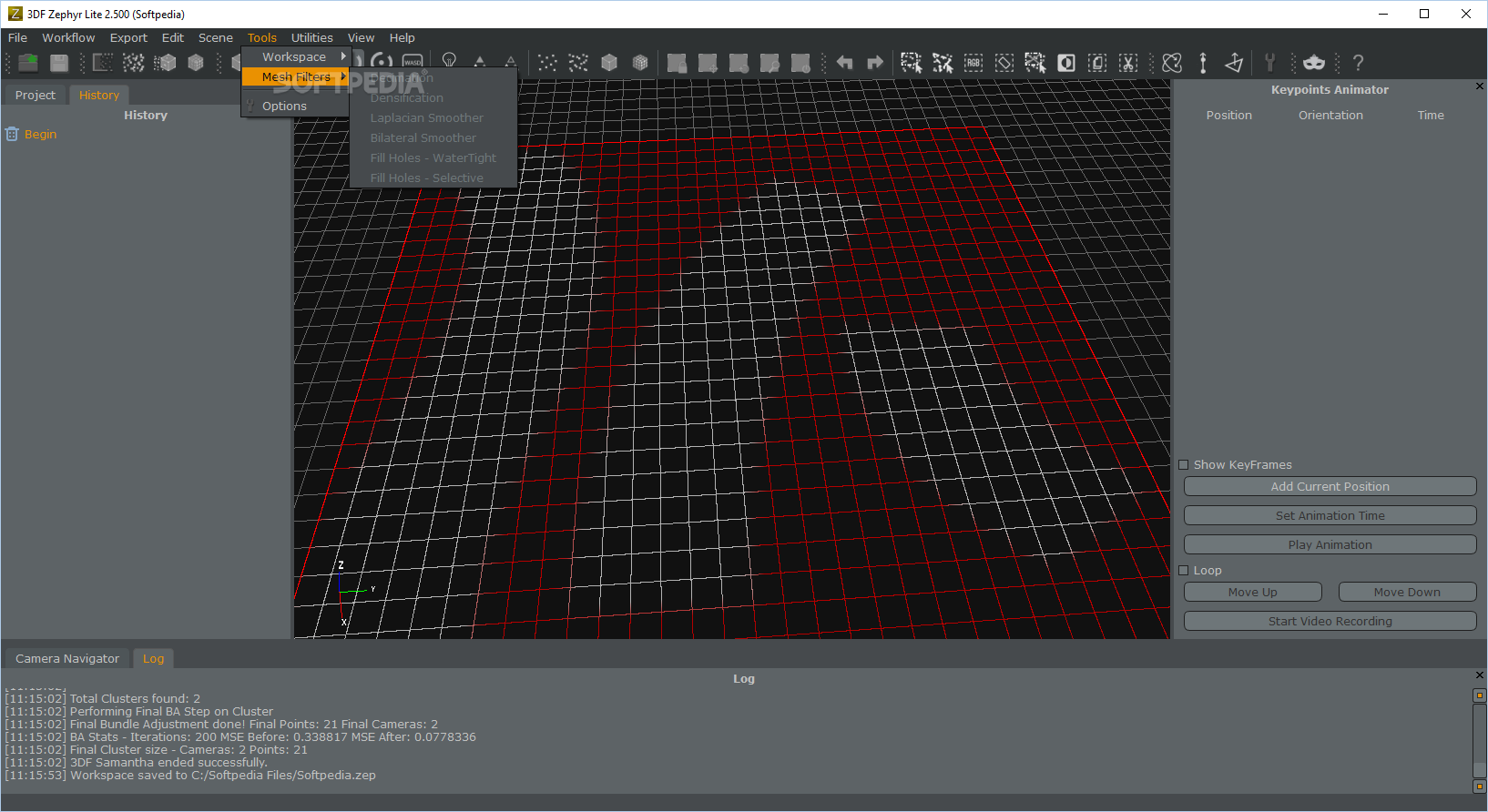1488x812 pixels.
Task: Click the plane with axis icon
Action: [x=1234, y=63]
